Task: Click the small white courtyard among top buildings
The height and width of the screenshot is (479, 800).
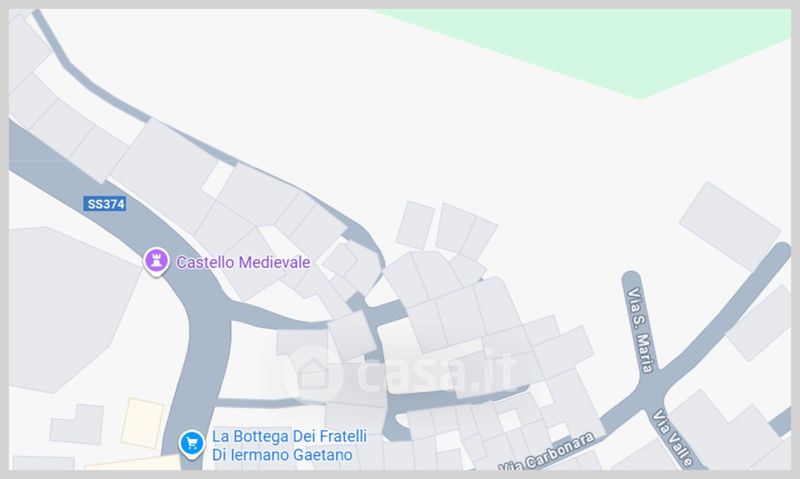Action: pyautogui.click(x=218, y=180)
